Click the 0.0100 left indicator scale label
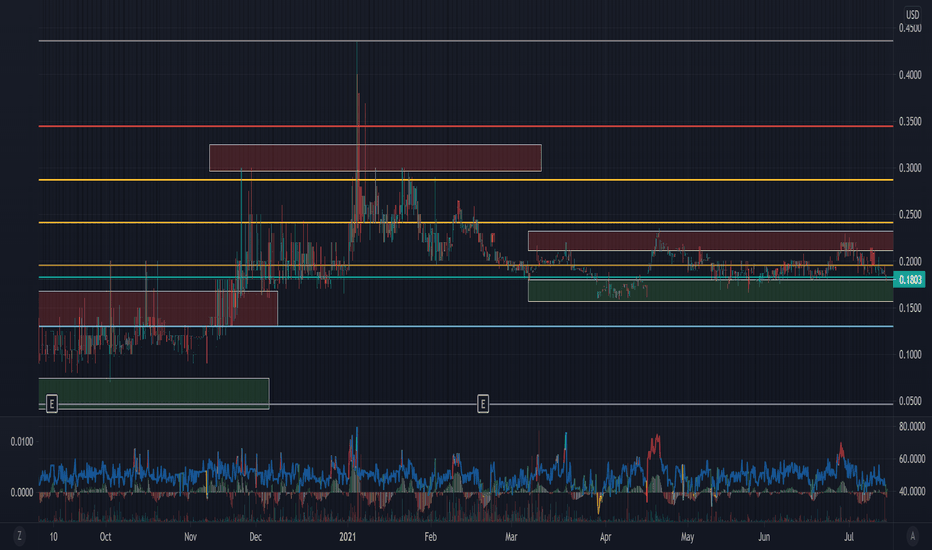 click(22, 442)
